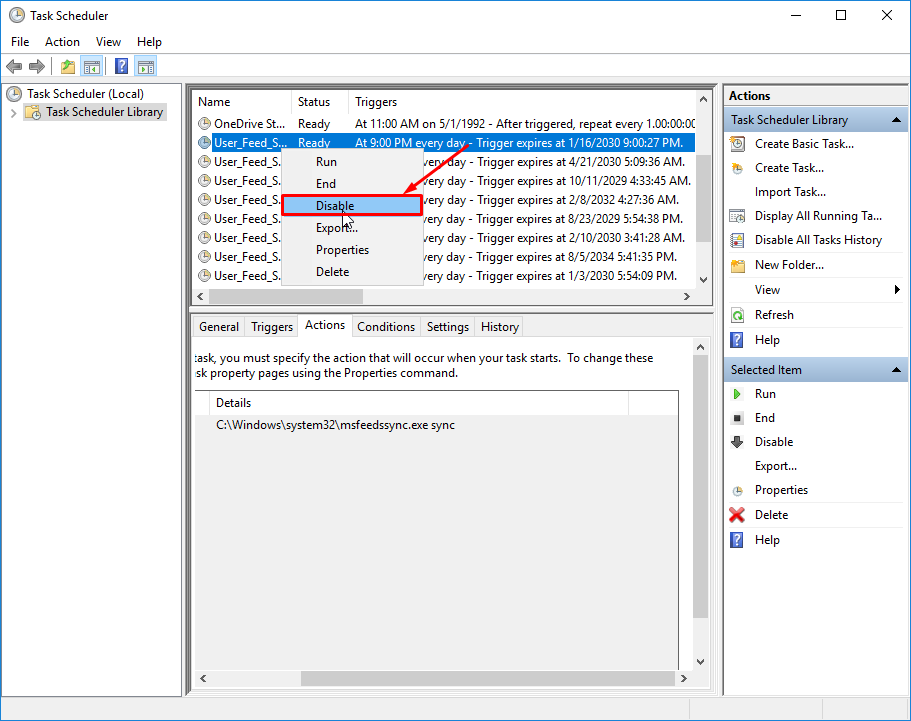The height and width of the screenshot is (721, 911).
Task: Expand the Task Scheduler Library tree node
Action: 13,113
